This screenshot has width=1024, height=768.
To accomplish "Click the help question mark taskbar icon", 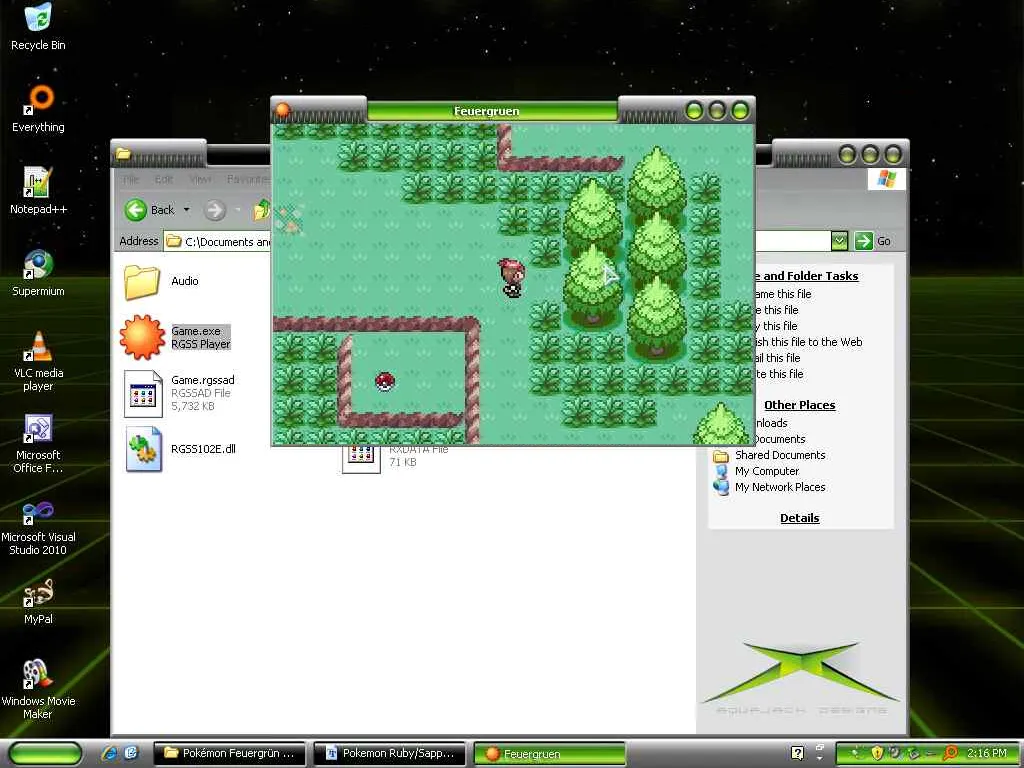I will (x=797, y=753).
